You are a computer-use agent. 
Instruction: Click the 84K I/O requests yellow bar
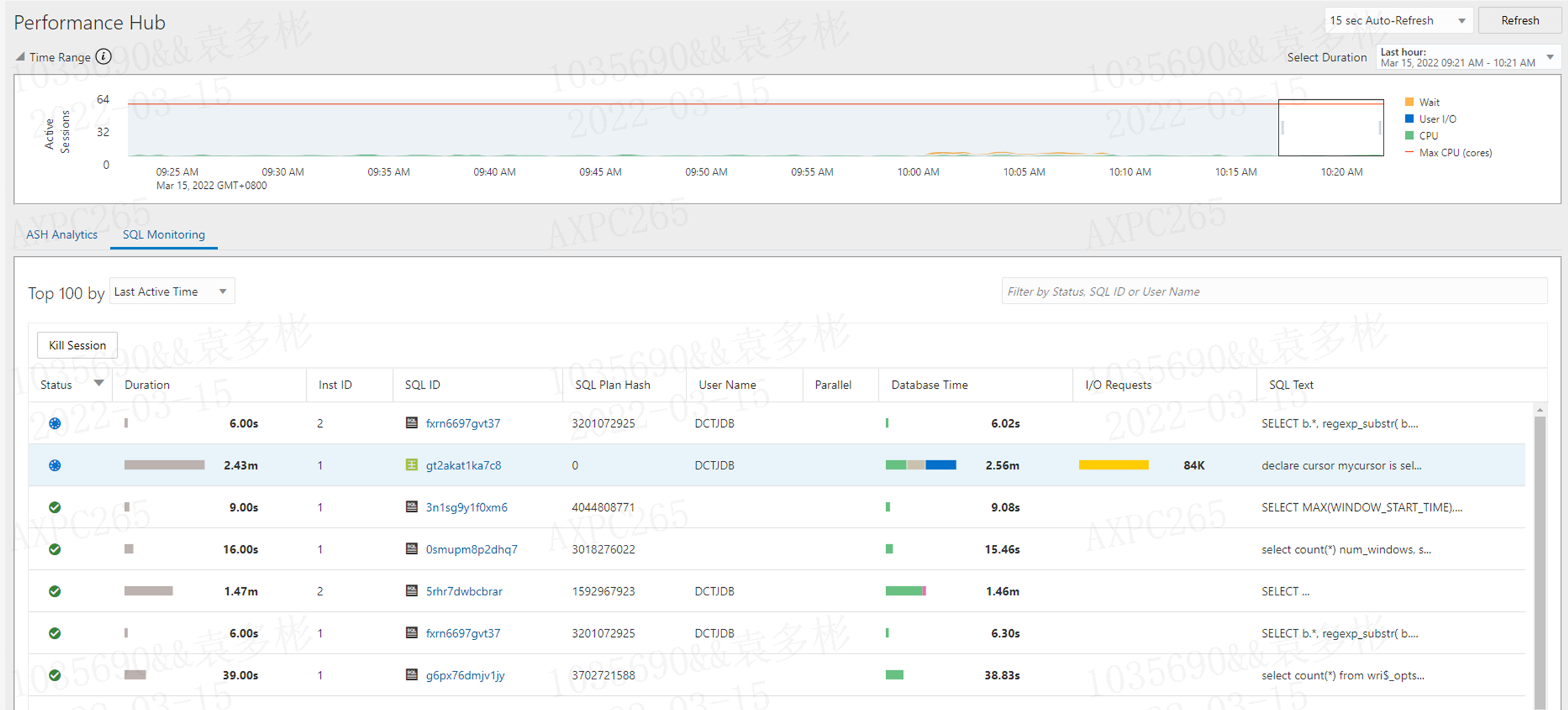tap(1113, 465)
